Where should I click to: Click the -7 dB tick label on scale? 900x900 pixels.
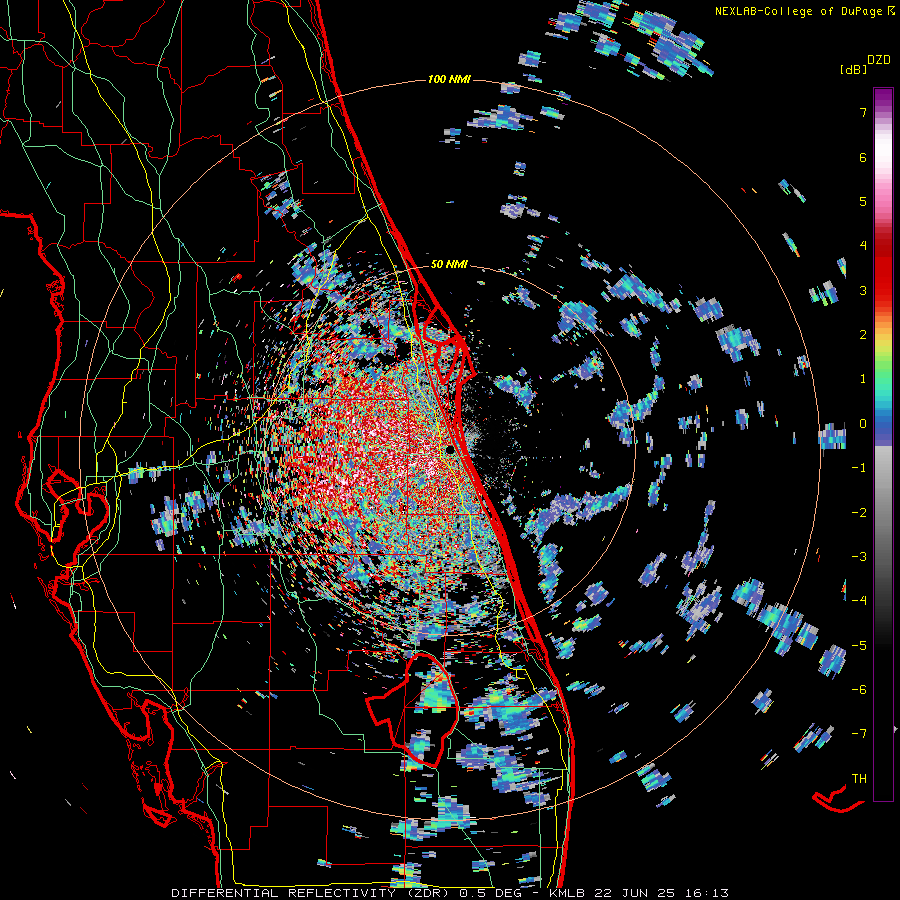(x=859, y=734)
